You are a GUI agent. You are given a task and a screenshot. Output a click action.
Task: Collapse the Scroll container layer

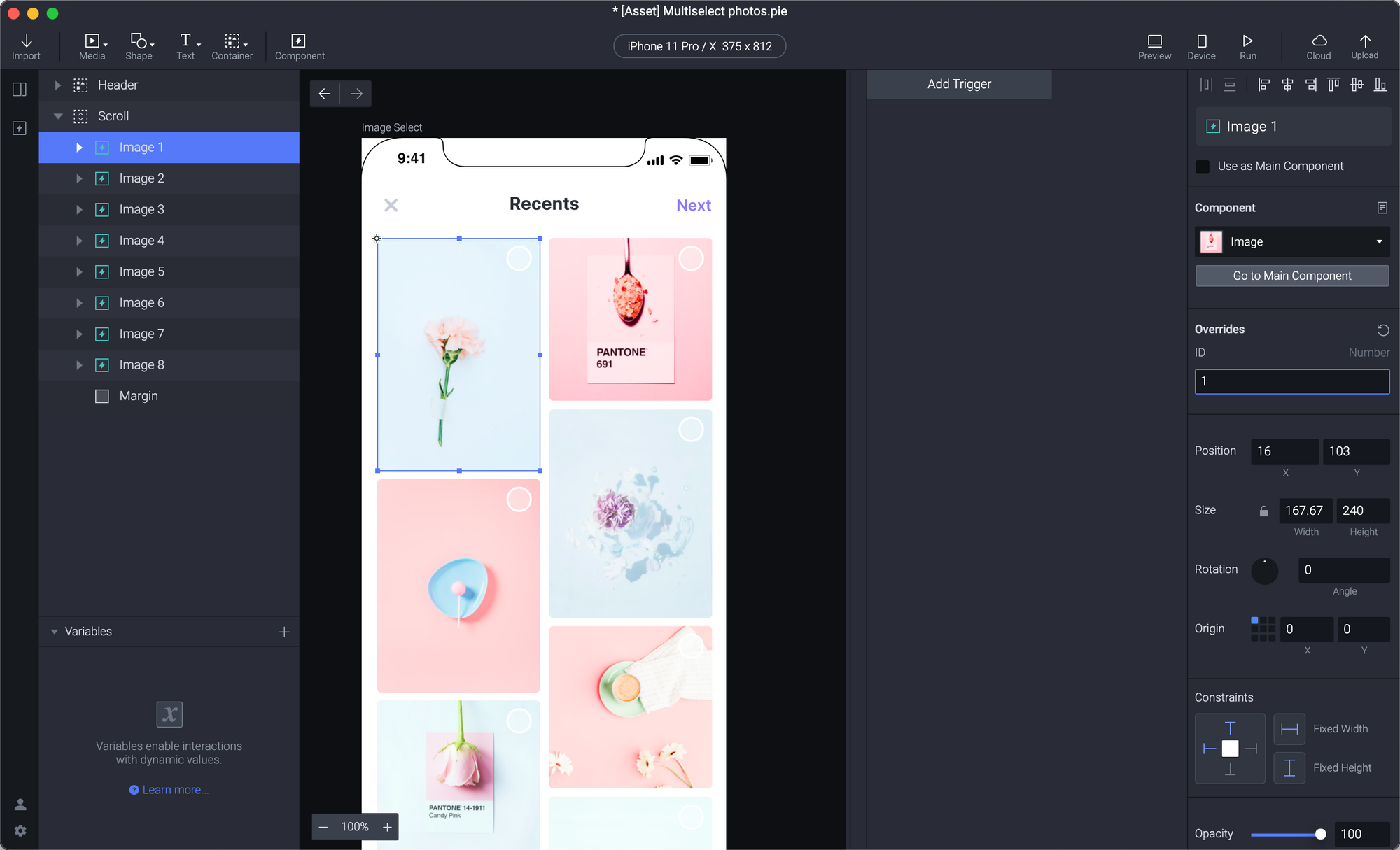click(58, 116)
